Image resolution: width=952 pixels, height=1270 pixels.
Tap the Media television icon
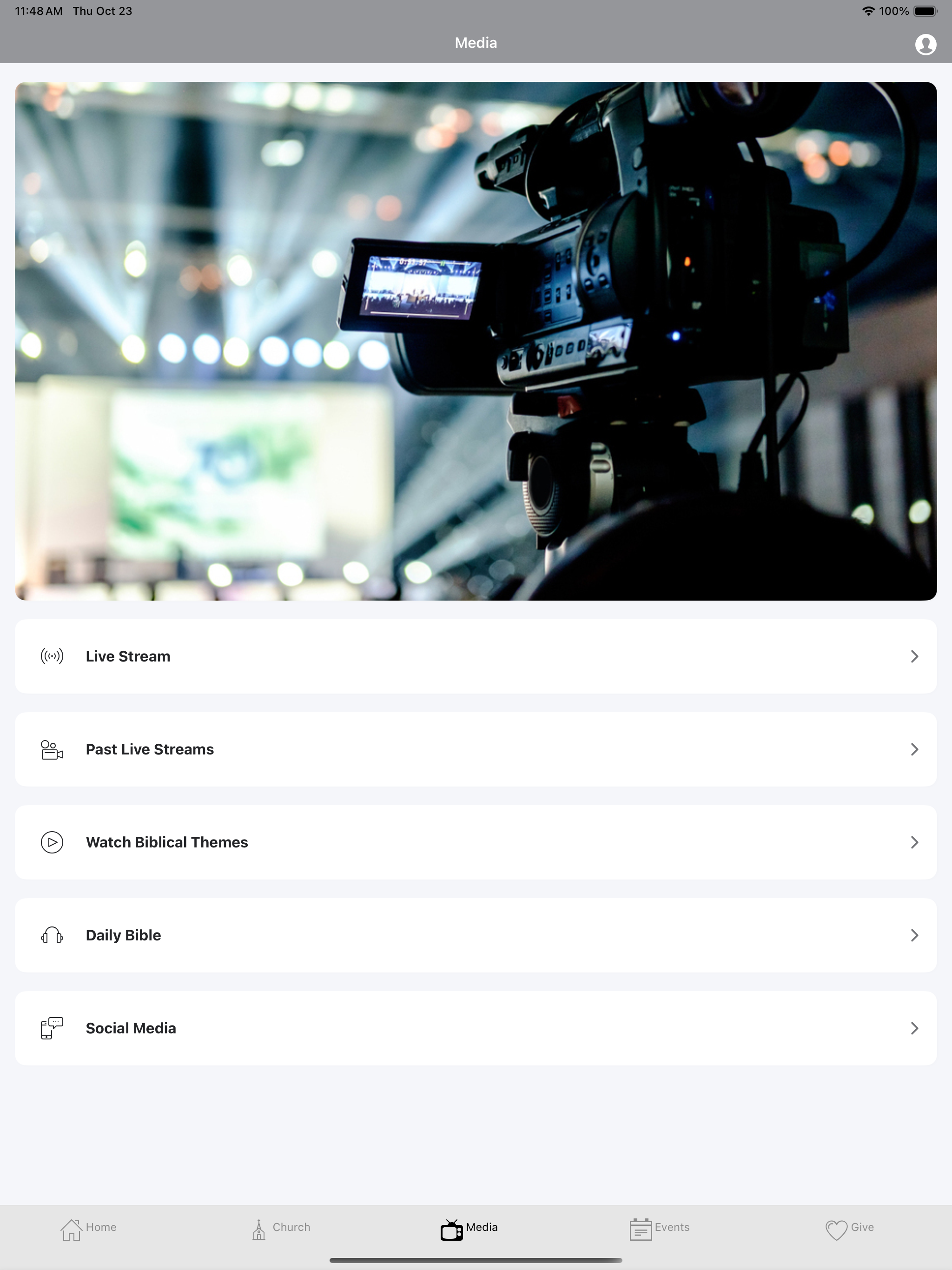[451, 1229]
